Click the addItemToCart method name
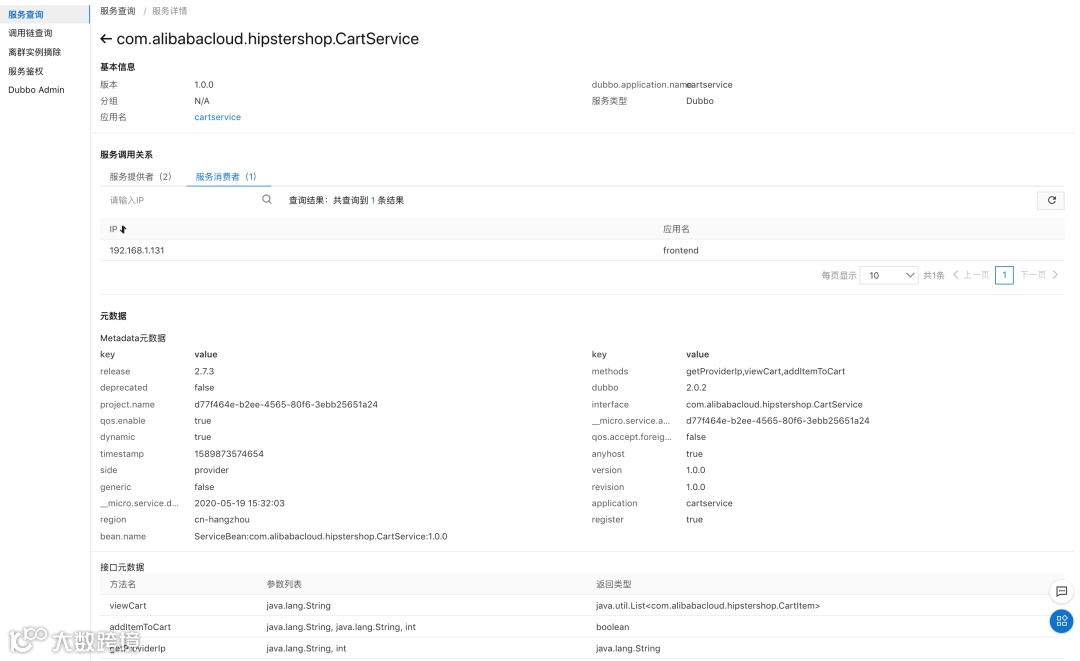Image resolution: width=1080 pixels, height=661 pixels. point(140,627)
